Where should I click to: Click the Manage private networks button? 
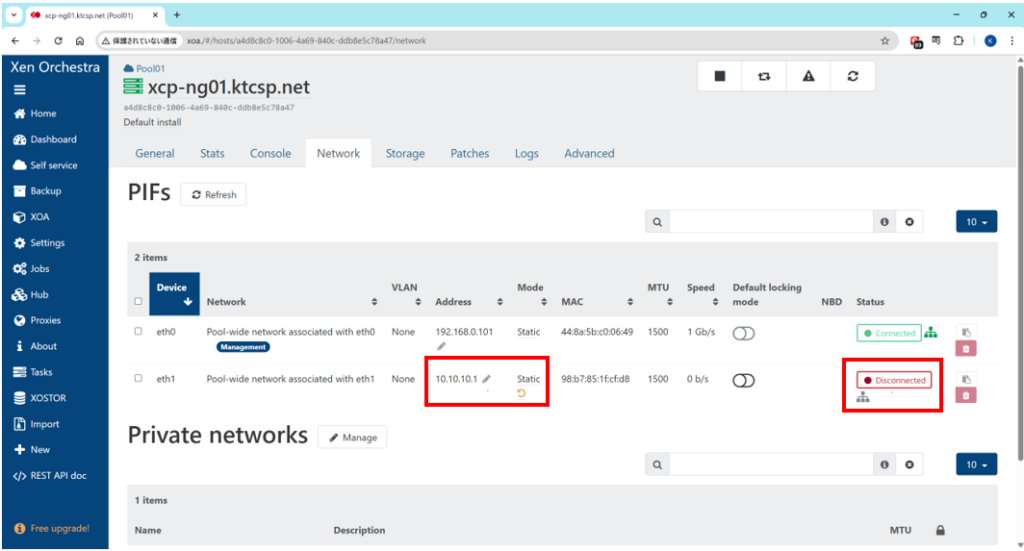coord(352,437)
